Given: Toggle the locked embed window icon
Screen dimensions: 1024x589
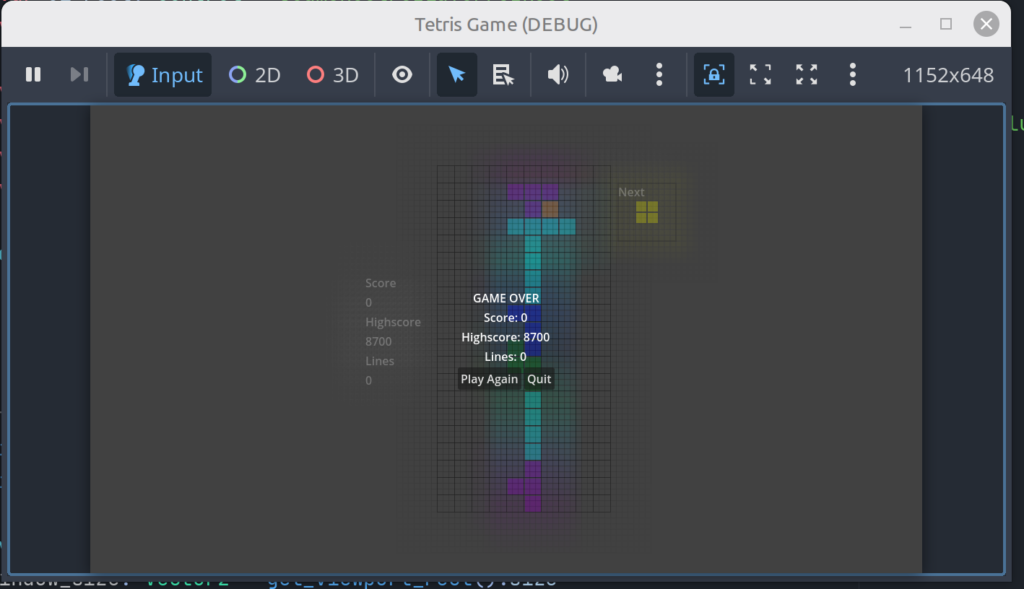Looking at the screenshot, I should coord(714,75).
